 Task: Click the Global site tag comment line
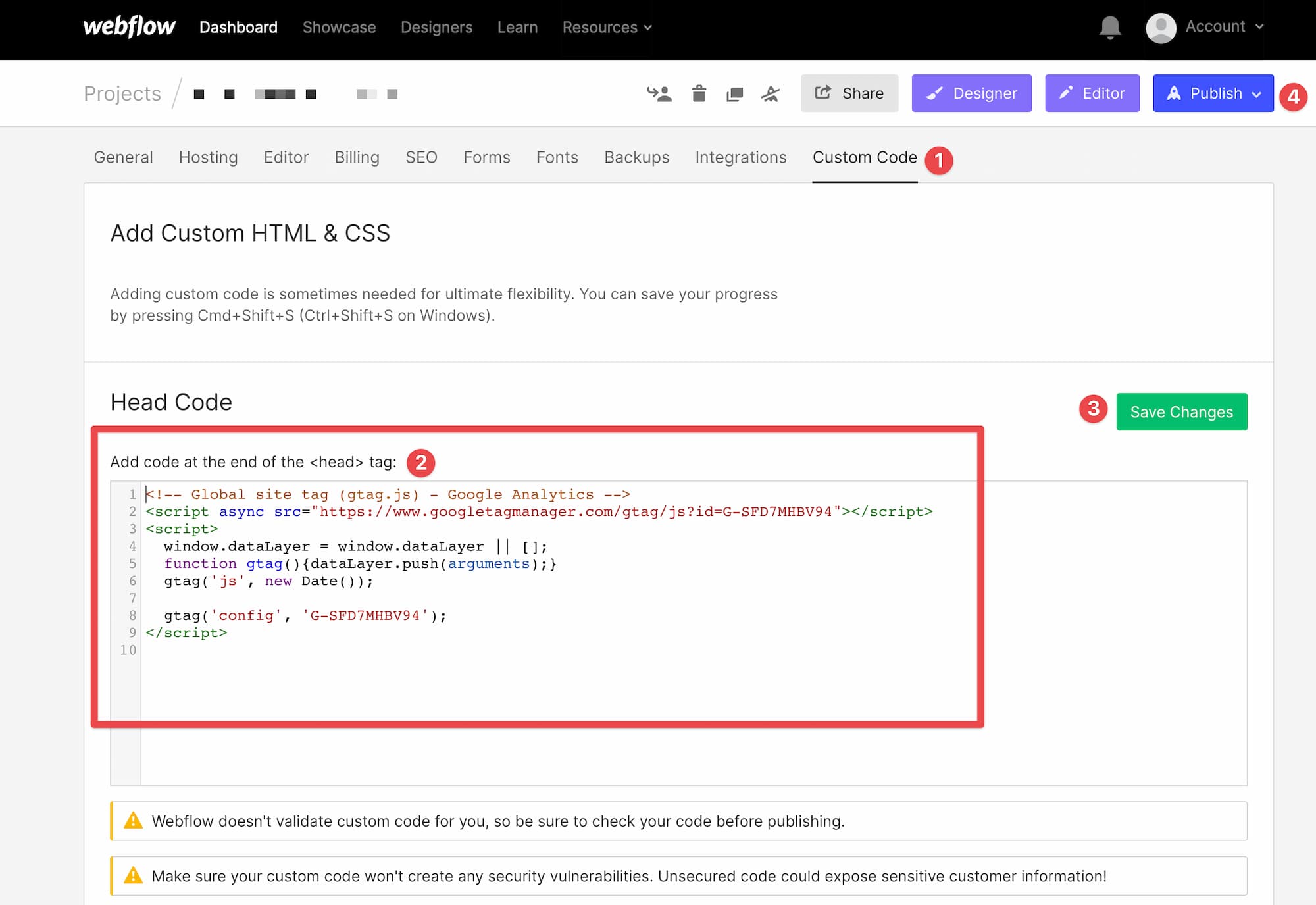[x=388, y=494]
